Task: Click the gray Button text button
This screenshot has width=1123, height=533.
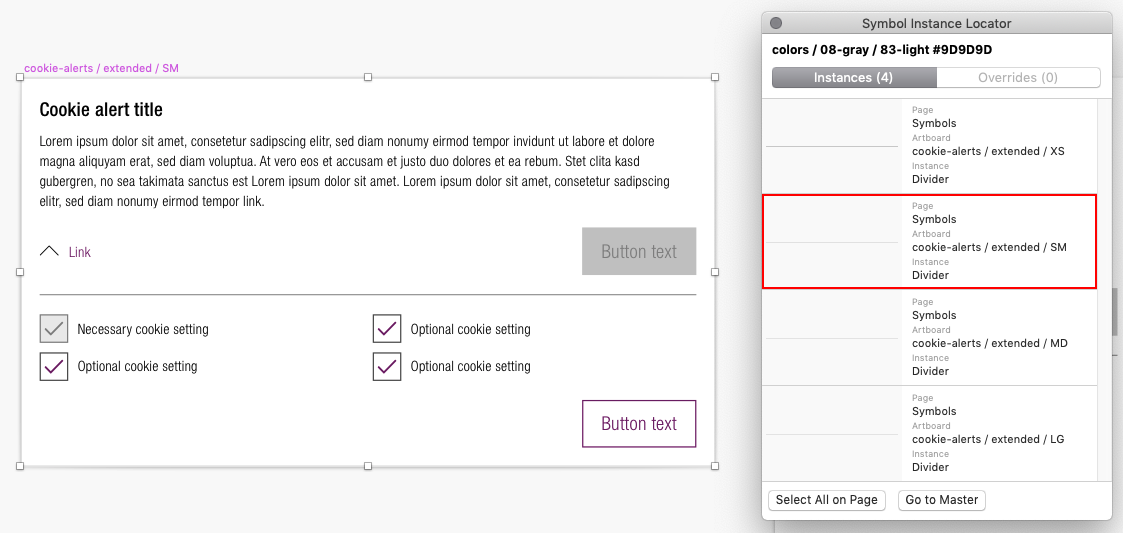Action: [639, 251]
